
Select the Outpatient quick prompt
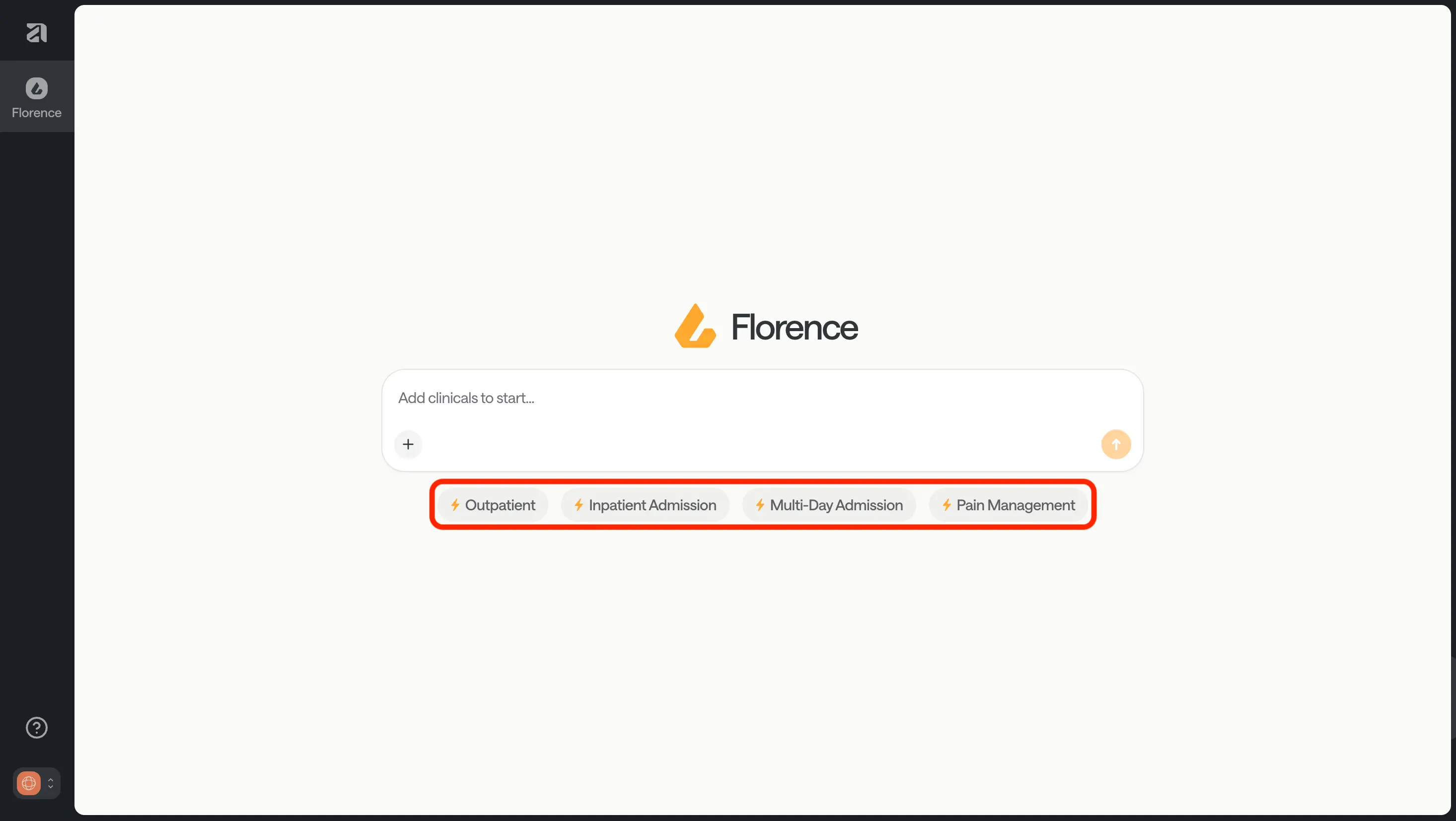[500, 505]
